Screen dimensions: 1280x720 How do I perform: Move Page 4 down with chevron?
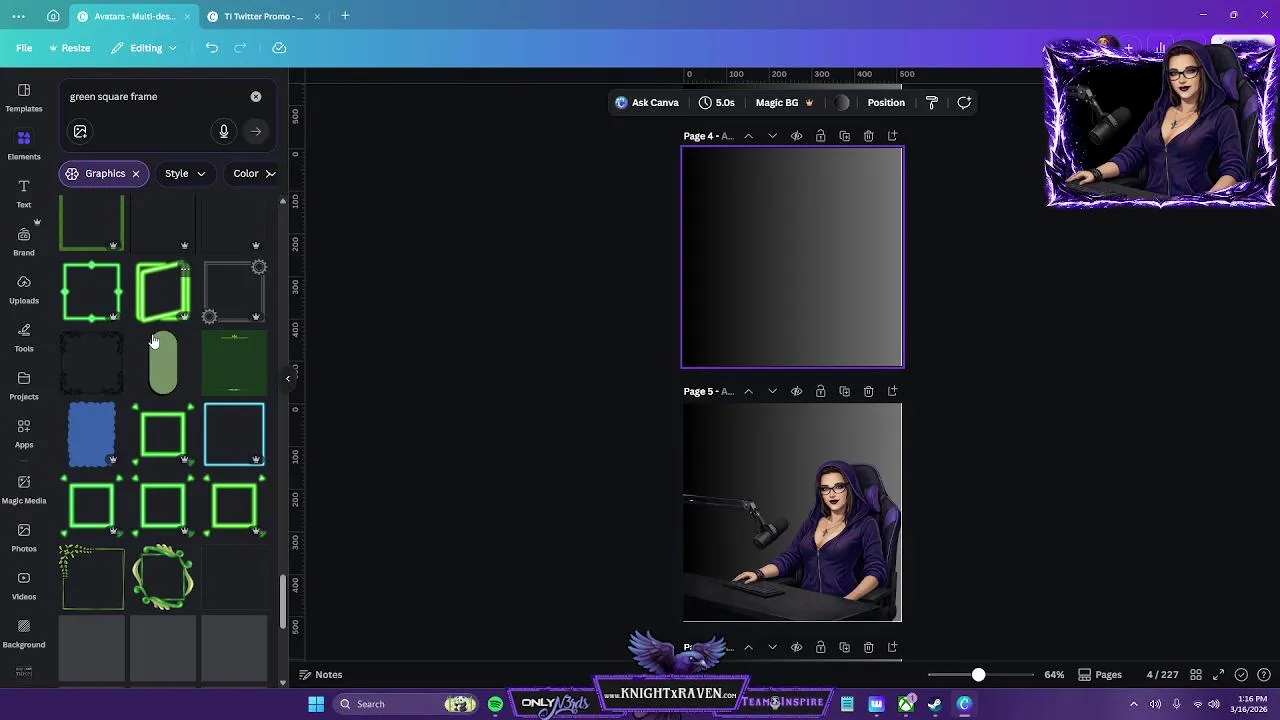772,136
